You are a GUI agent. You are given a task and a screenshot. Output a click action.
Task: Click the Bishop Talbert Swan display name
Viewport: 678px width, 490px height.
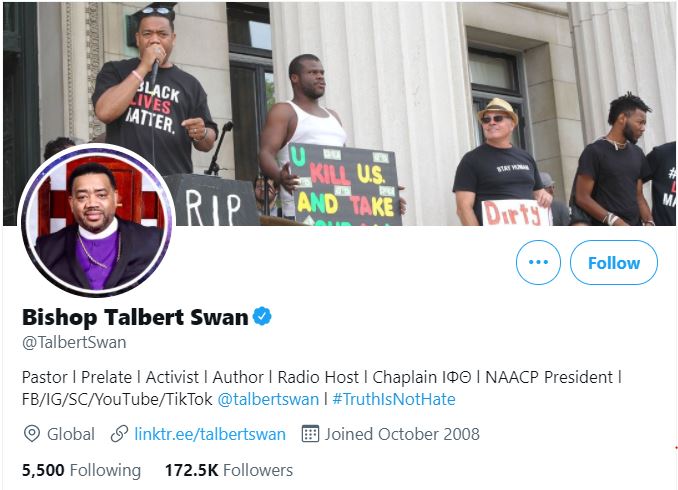[135, 317]
